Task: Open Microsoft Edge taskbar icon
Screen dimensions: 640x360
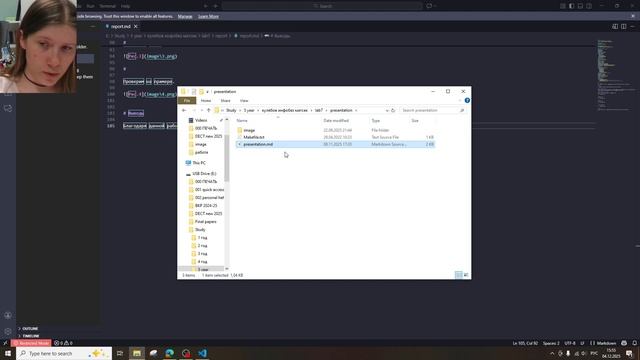Action: click(x=169, y=353)
